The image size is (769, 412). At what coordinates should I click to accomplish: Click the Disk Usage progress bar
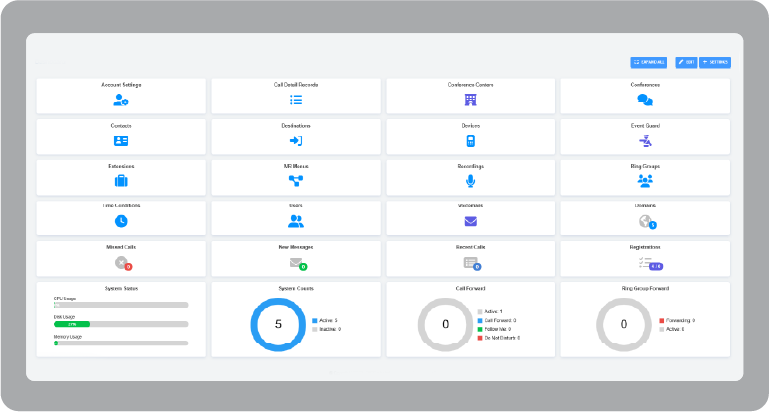point(121,324)
